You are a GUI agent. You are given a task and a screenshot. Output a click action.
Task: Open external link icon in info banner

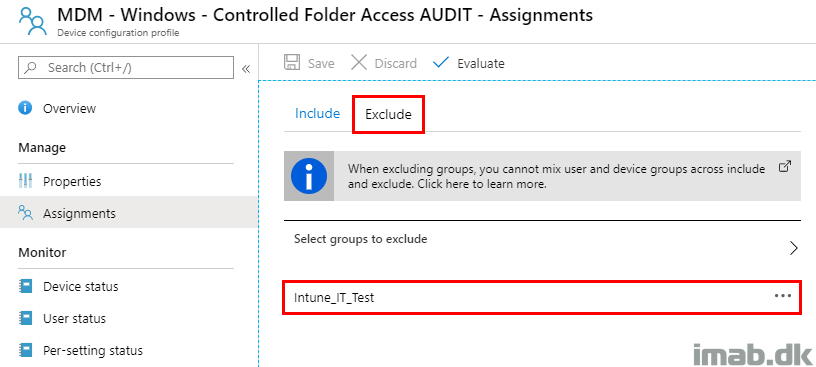784,167
